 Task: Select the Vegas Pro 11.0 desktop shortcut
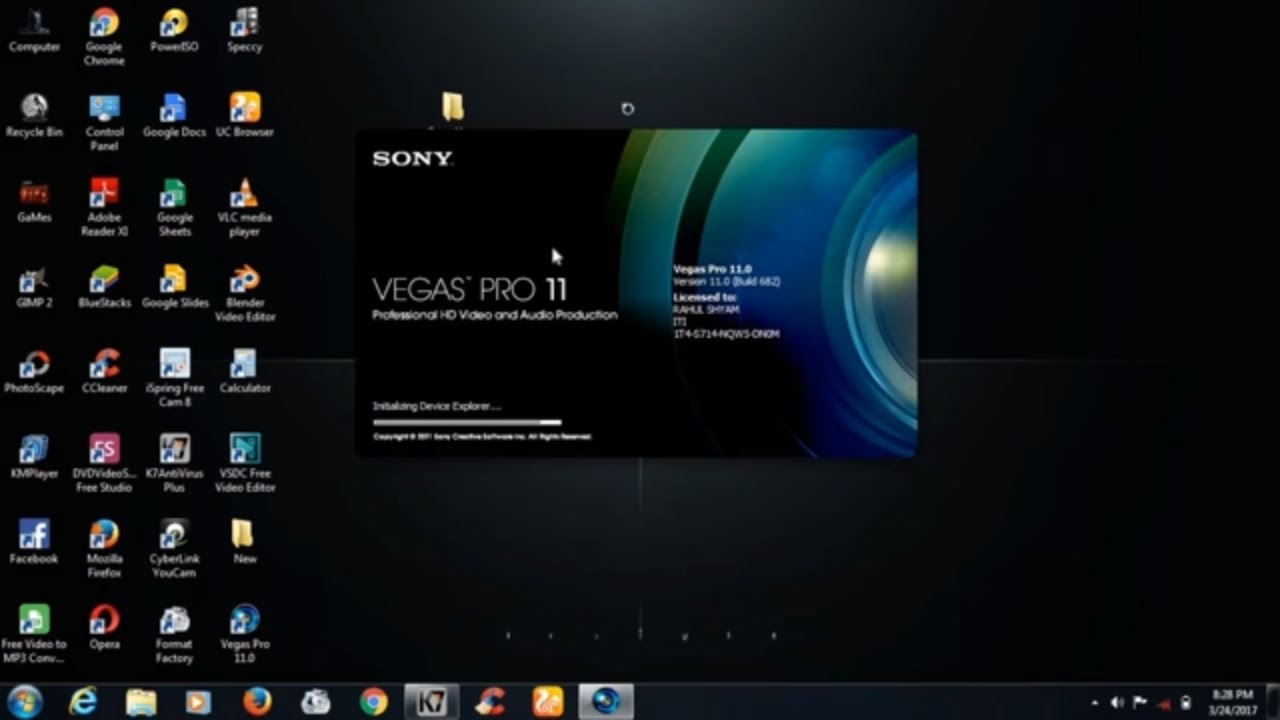pos(244,634)
